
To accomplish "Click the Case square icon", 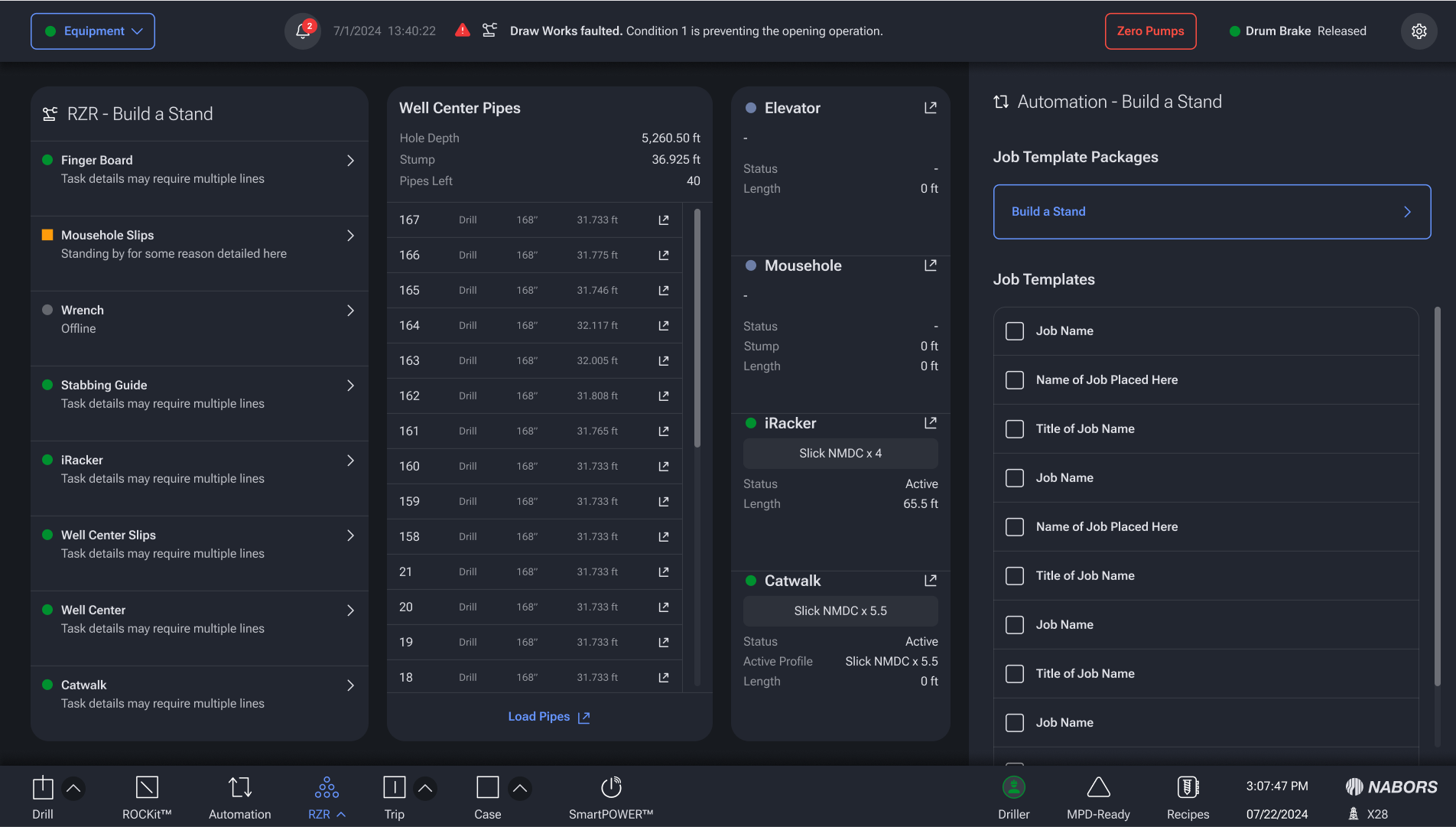I will tap(487, 787).
